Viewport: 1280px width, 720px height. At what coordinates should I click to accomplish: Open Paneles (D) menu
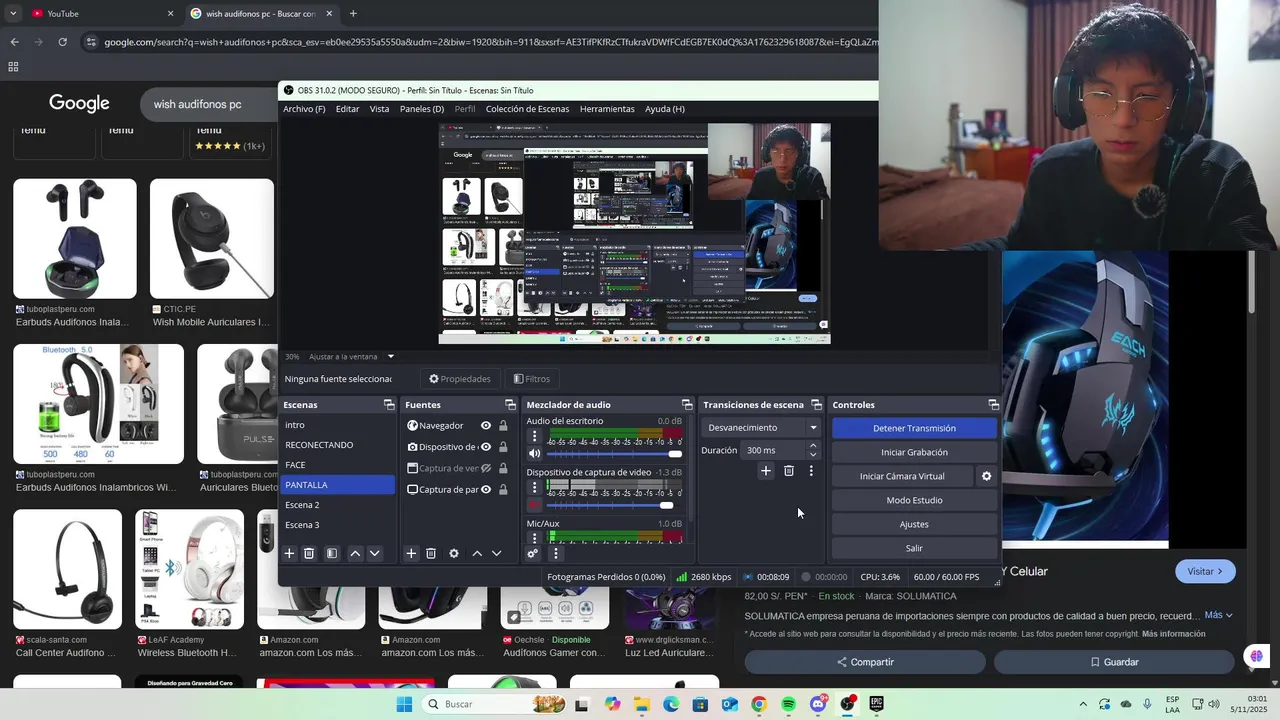tap(422, 109)
